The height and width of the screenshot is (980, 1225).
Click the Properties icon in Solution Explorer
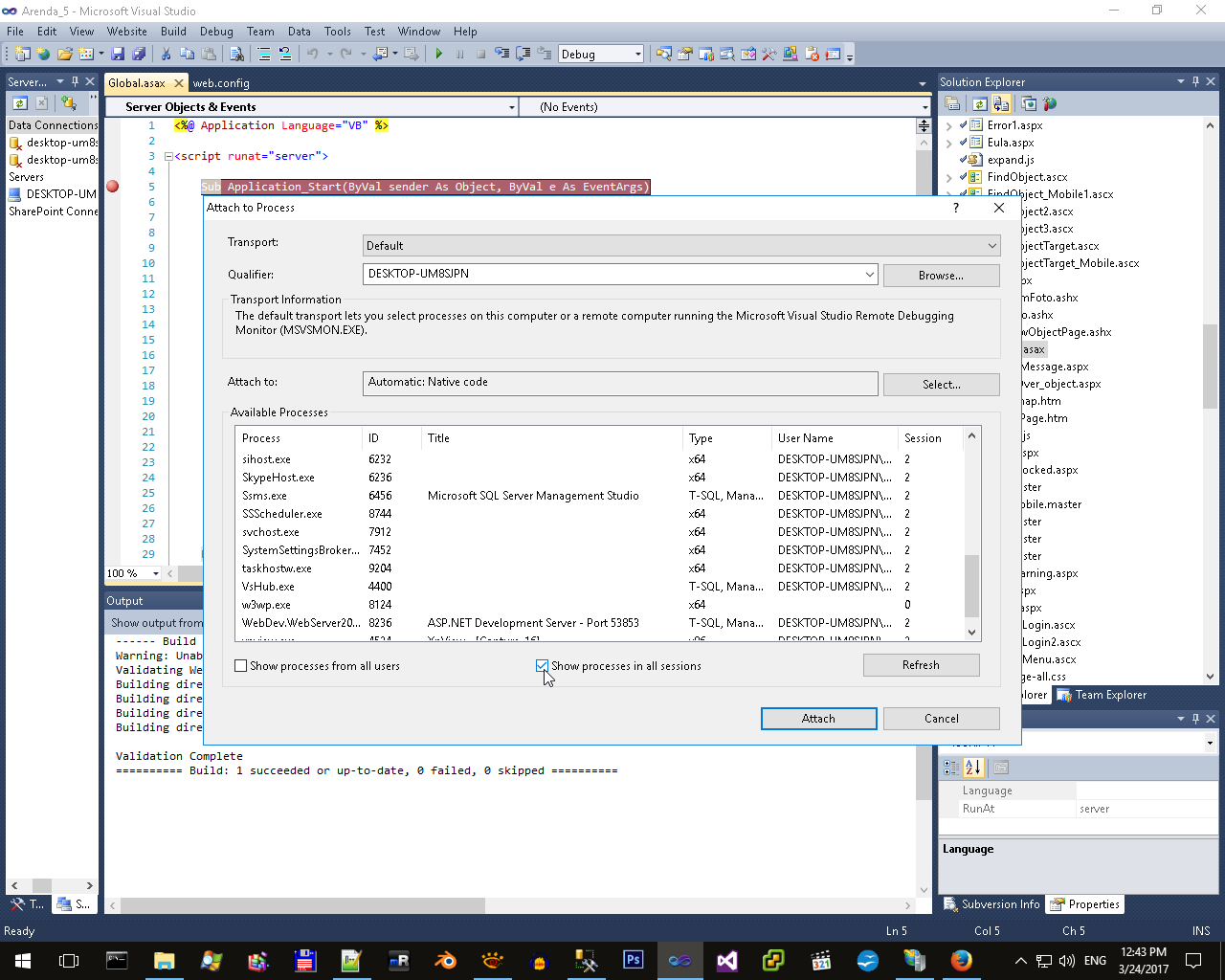click(953, 103)
